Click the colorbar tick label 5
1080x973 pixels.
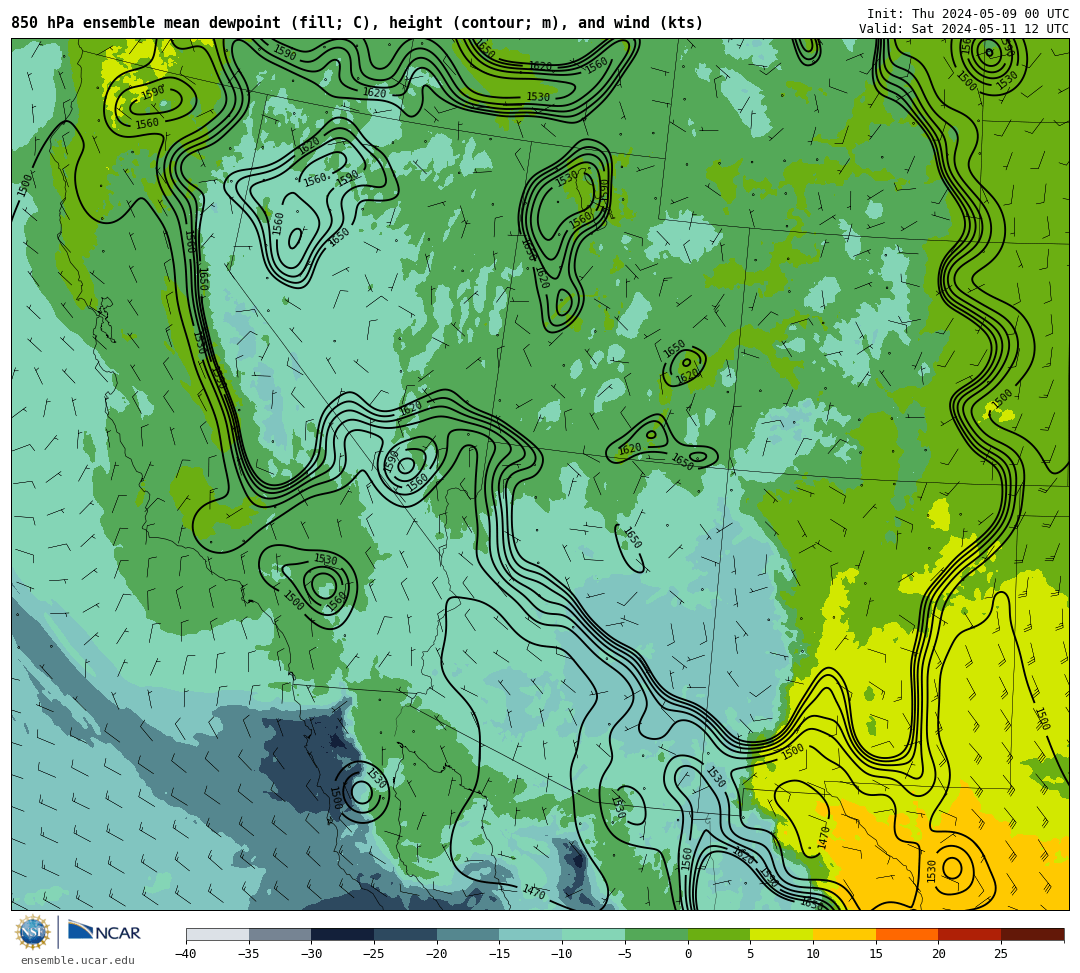[x=750, y=954]
